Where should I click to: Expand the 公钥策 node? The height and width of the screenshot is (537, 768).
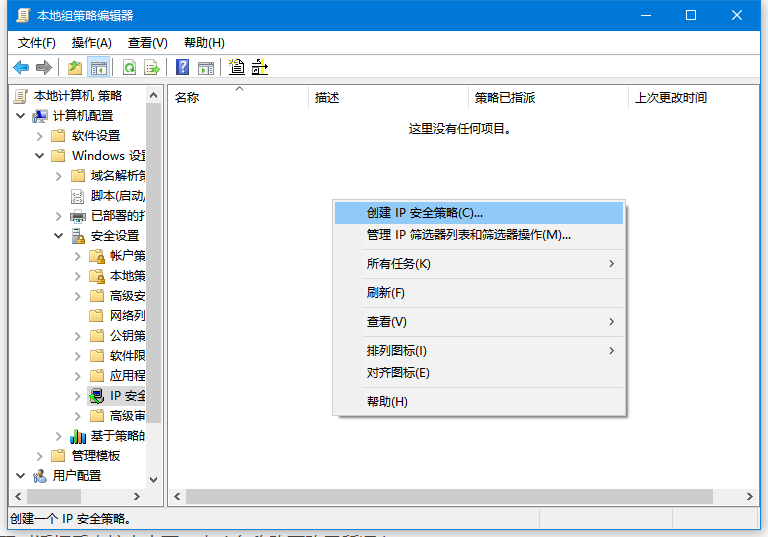tap(78, 336)
